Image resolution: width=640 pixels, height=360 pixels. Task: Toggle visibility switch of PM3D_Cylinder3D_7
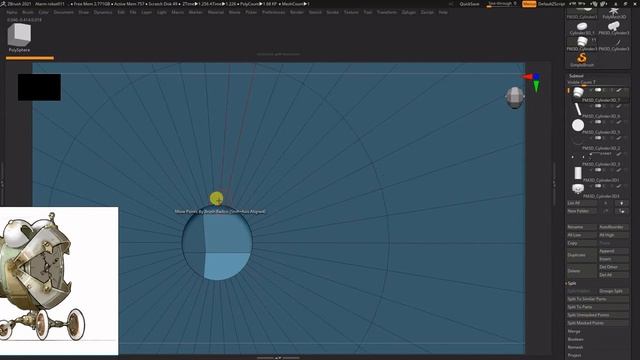[x=598, y=90]
